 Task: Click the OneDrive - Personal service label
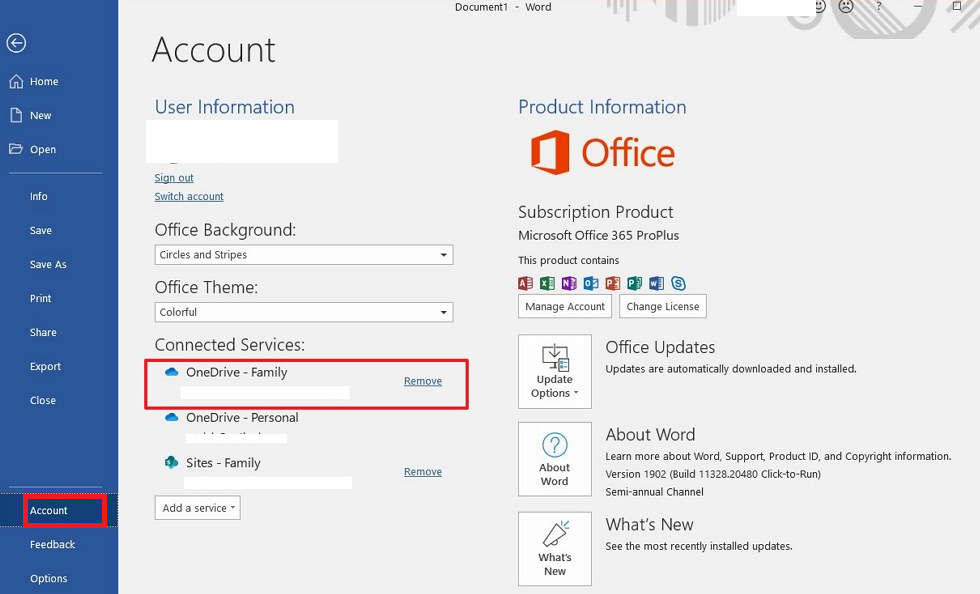coord(242,417)
